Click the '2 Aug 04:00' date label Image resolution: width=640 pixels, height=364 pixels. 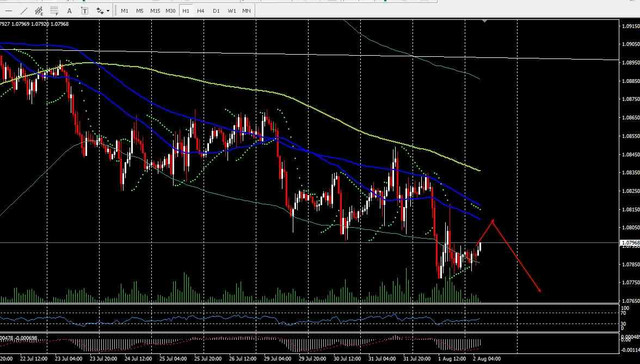(487, 359)
